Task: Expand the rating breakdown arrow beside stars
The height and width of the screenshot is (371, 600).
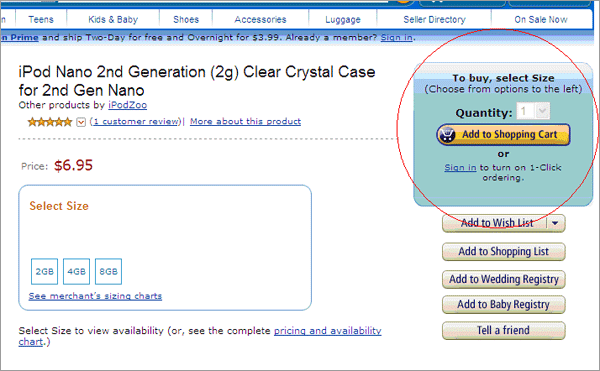Action: [81, 122]
